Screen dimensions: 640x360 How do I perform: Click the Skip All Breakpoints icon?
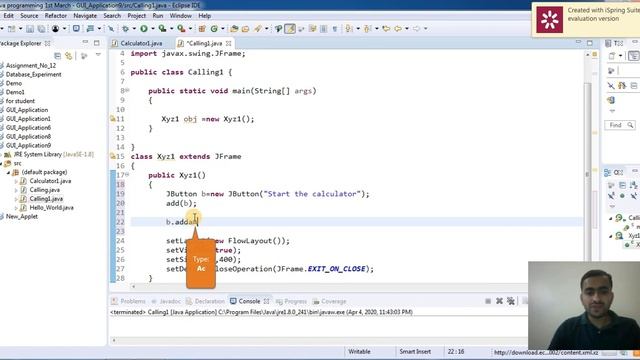111,29
